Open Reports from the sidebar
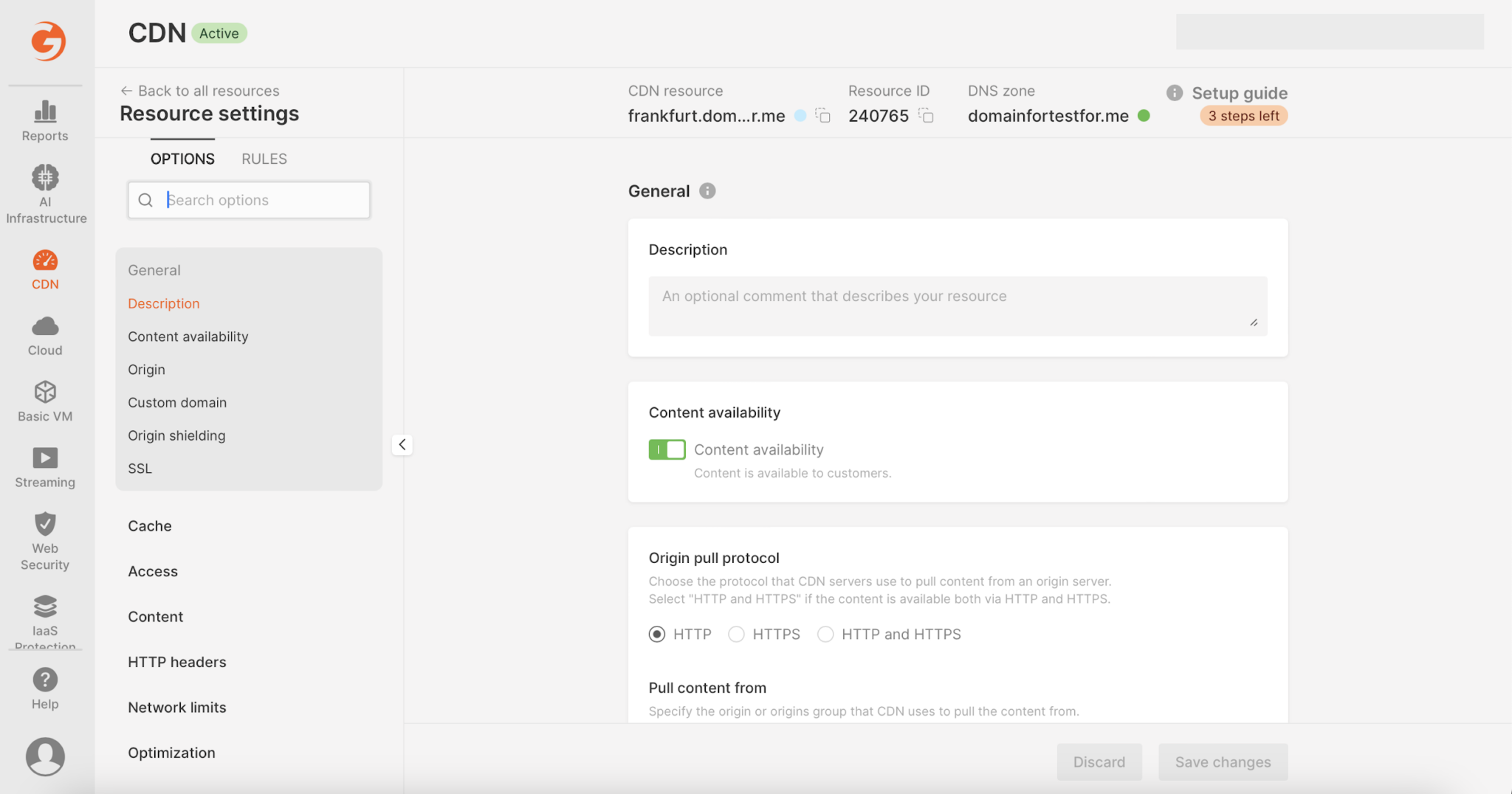This screenshot has width=1512, height=794. 45,120
